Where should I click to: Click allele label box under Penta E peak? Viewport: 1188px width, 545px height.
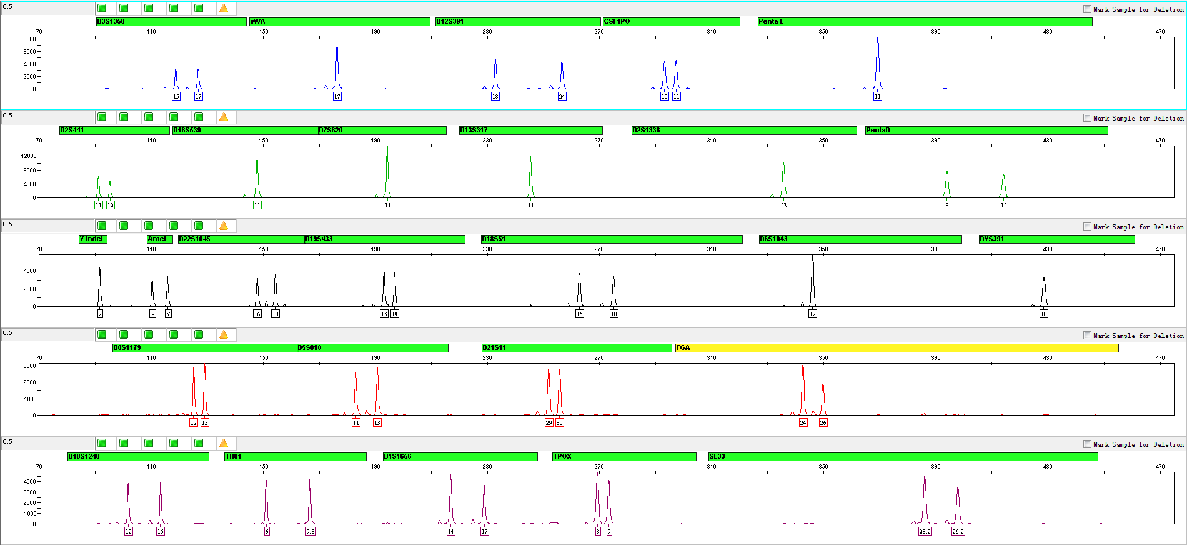tap(877, 96)
